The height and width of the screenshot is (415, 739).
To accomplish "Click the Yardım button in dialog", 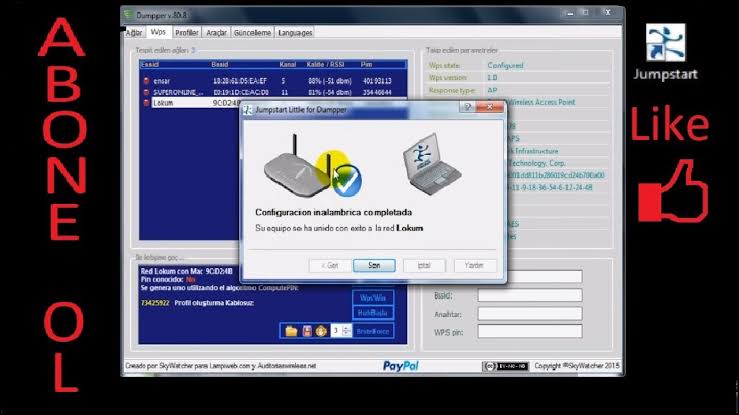I will click(x=475, y=265).
